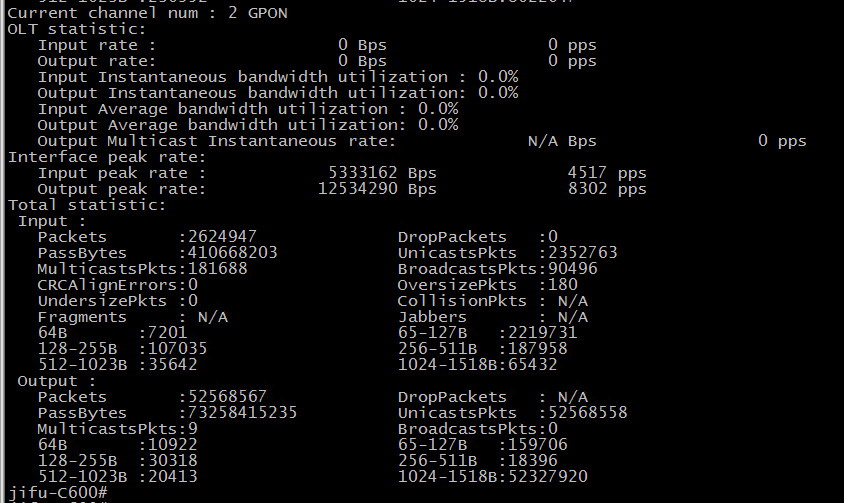
Task: Click the 'Interface peak rate:' heading
Action: (107, 157)
